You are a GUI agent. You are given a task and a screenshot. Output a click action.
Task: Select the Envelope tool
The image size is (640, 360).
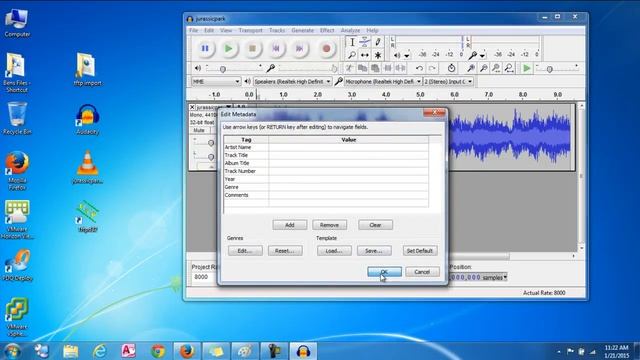[365, 42]
